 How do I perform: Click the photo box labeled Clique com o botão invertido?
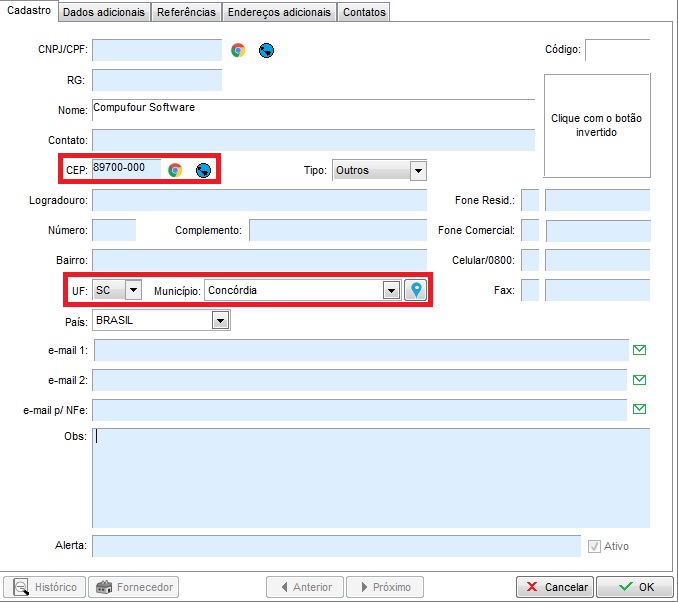pos(596,125)
